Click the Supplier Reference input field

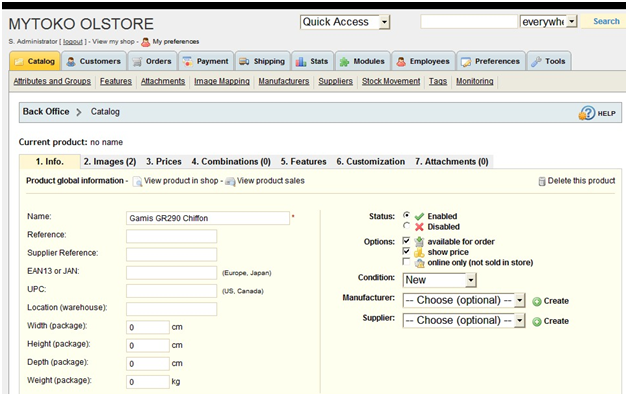tap(171, 254)
